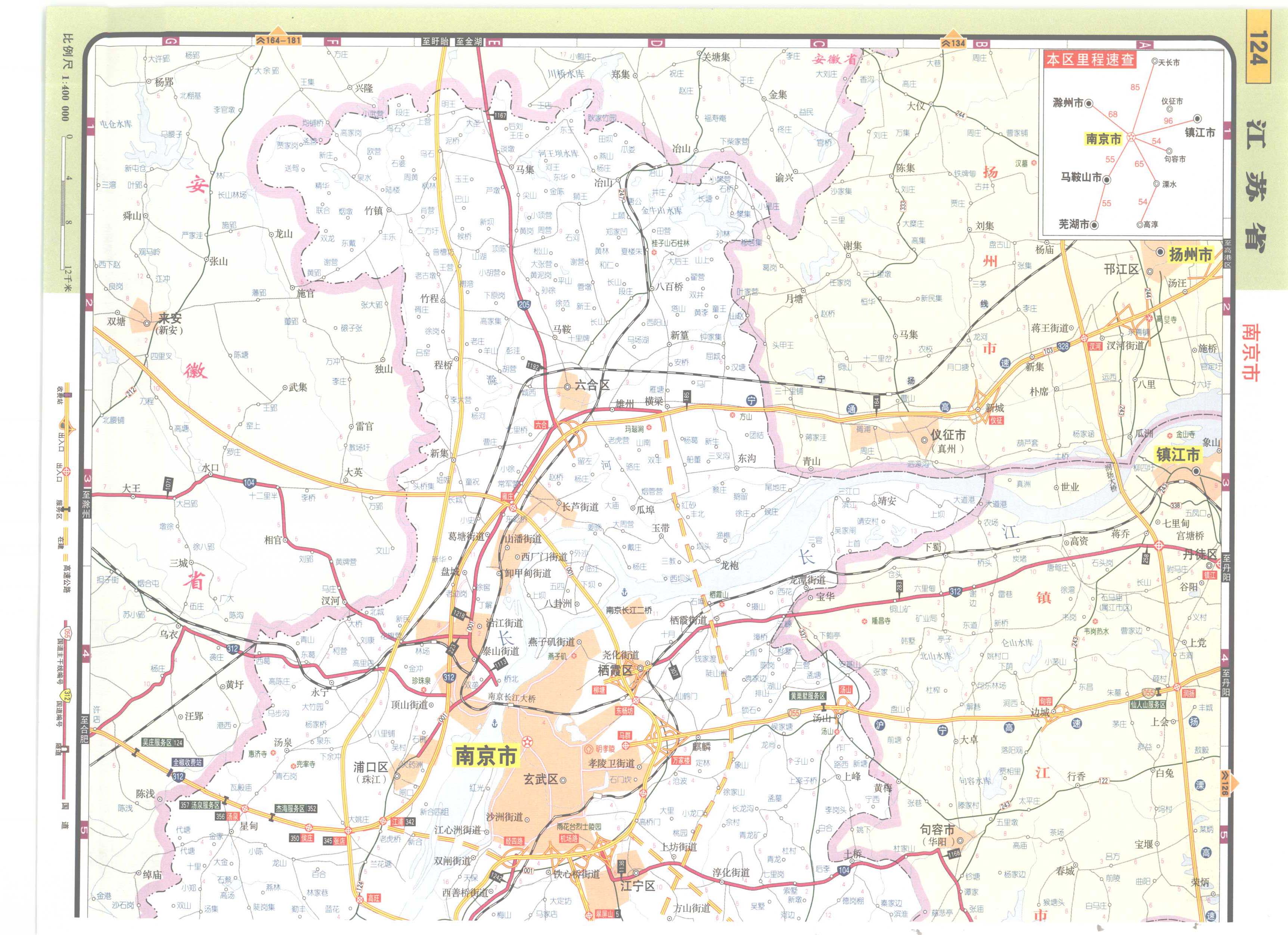
Task: Click the 绰庙 town label
Action: coord(152,875)
